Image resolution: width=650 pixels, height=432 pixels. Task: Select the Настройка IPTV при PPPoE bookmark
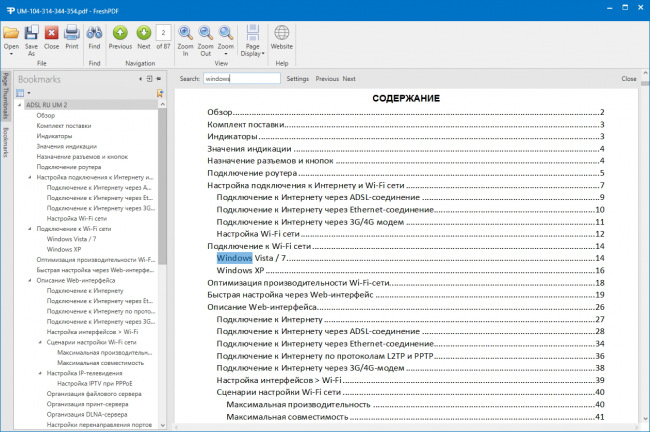click(95, 383)
